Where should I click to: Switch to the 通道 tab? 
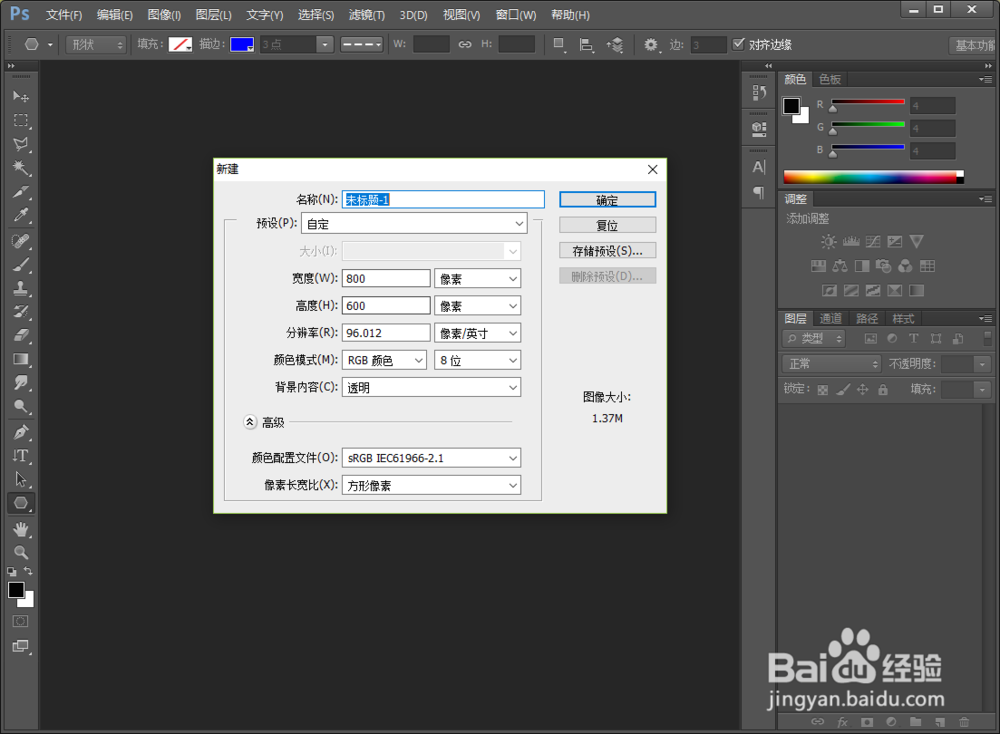(x=831, y=318)
